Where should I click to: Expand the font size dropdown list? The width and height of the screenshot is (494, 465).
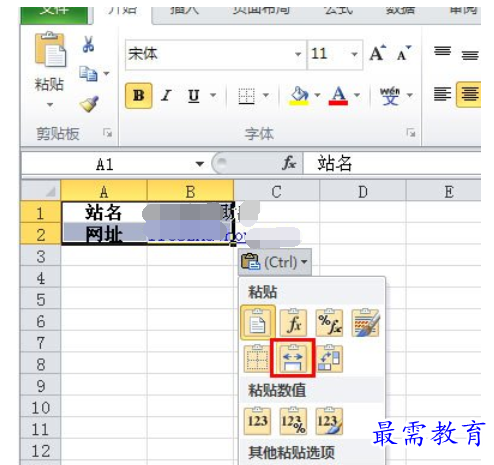(355, 54)
